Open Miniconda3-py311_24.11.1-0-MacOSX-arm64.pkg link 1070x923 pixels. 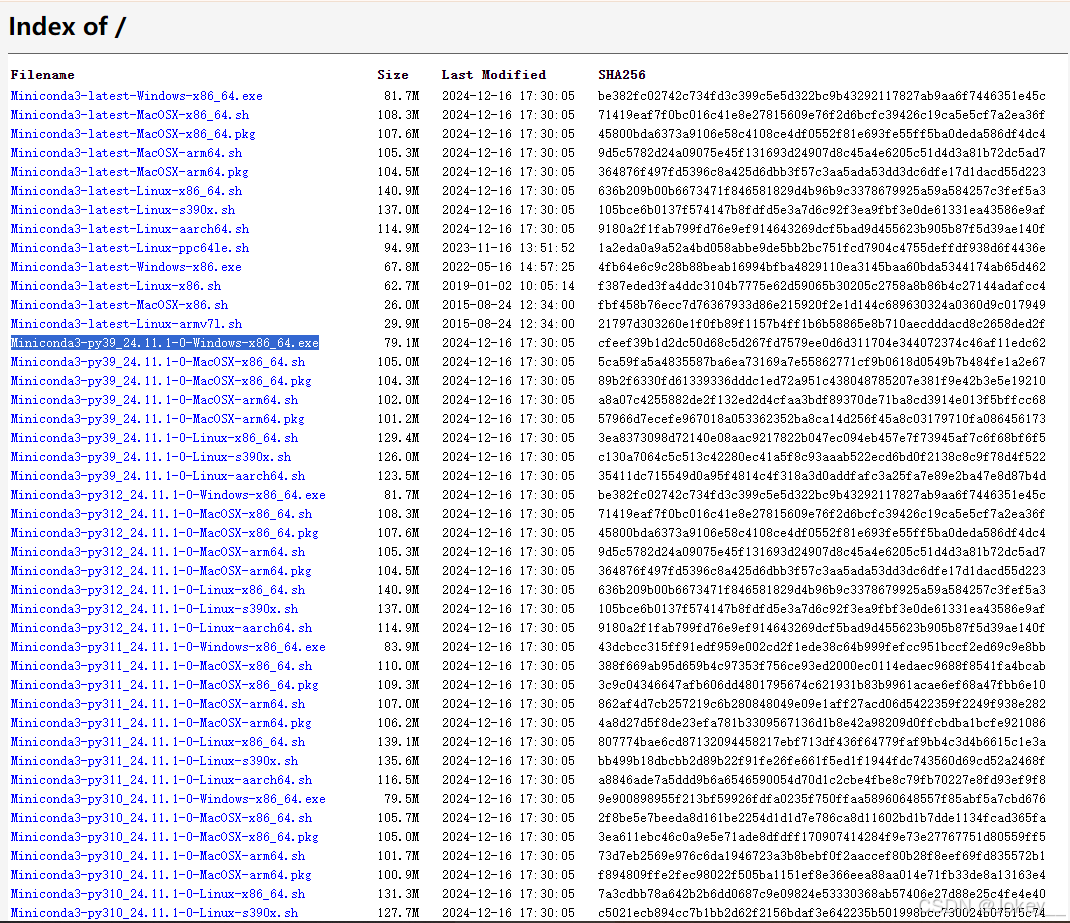pyautogui.click(x=161, y=723)
